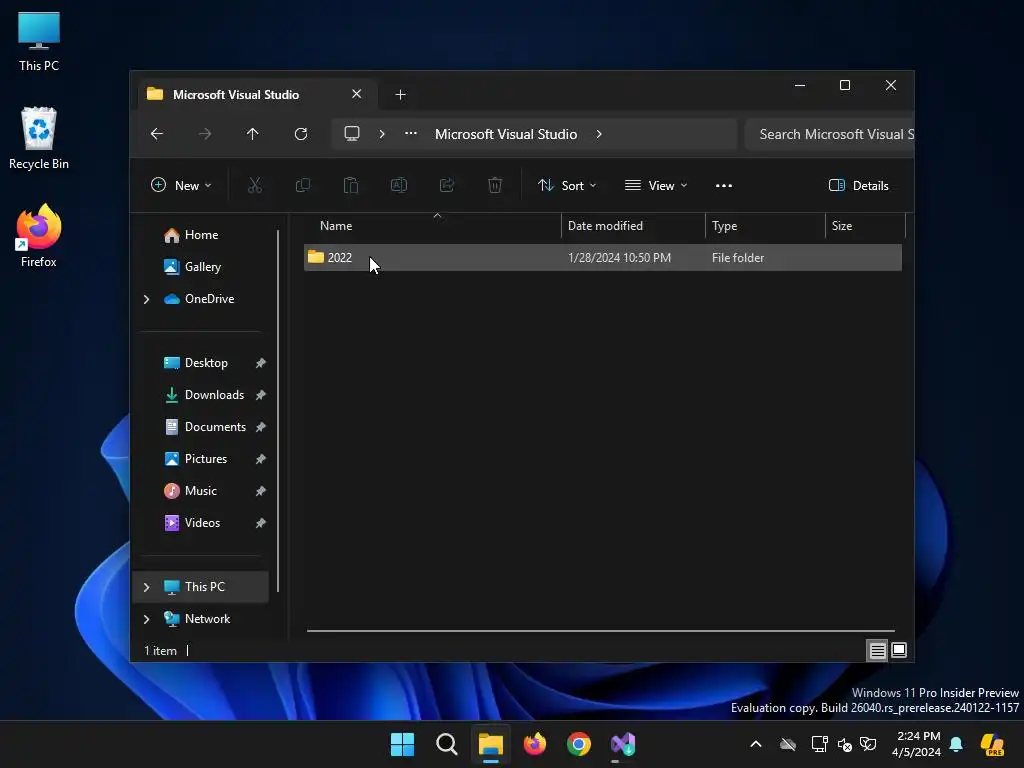
Task: Open the See more toolbar options
Action: [724, 185]
